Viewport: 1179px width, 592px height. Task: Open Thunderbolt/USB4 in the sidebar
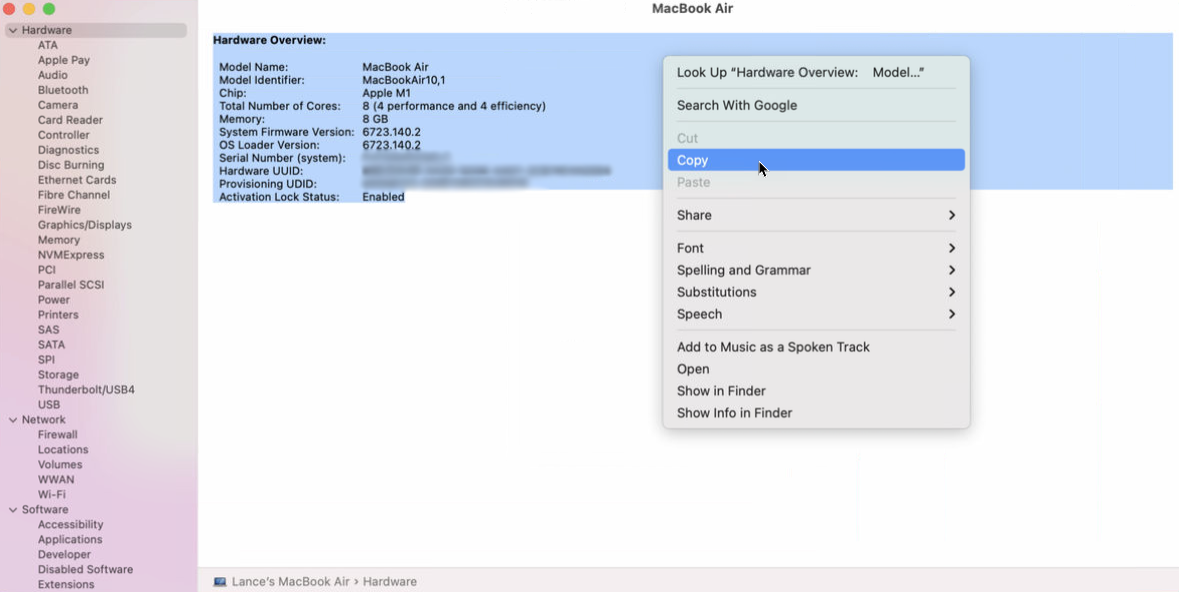(x=86, y=390)
